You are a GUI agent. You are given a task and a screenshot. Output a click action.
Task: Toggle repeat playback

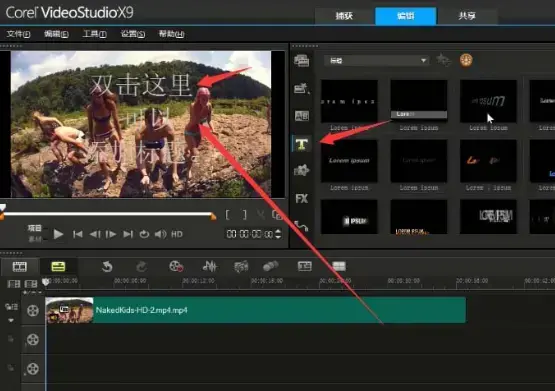[144, 234]
